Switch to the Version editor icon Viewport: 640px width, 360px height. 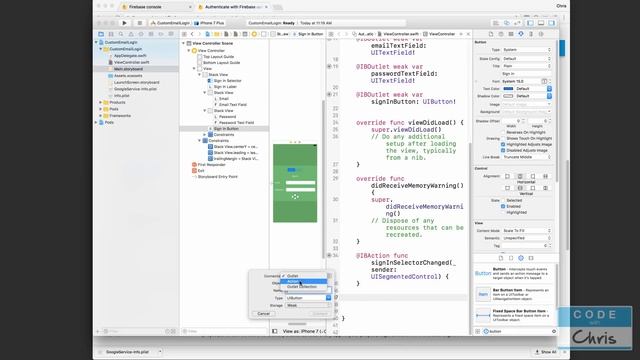tap(517, 23)
